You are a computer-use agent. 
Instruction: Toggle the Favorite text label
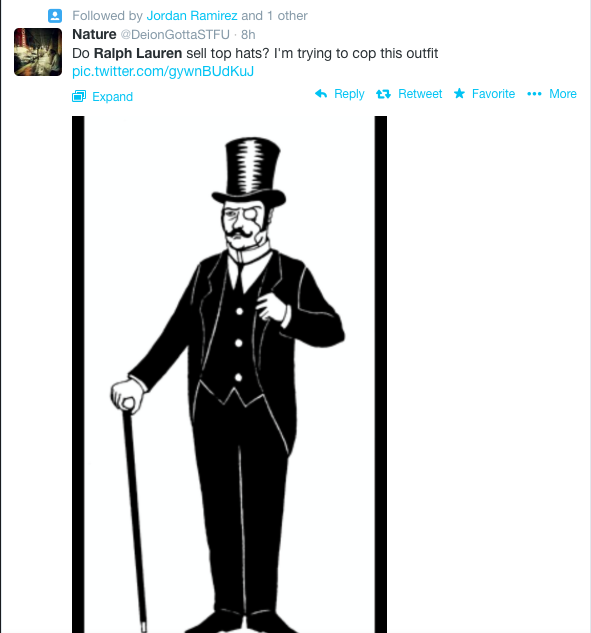[x=493, y=94]
